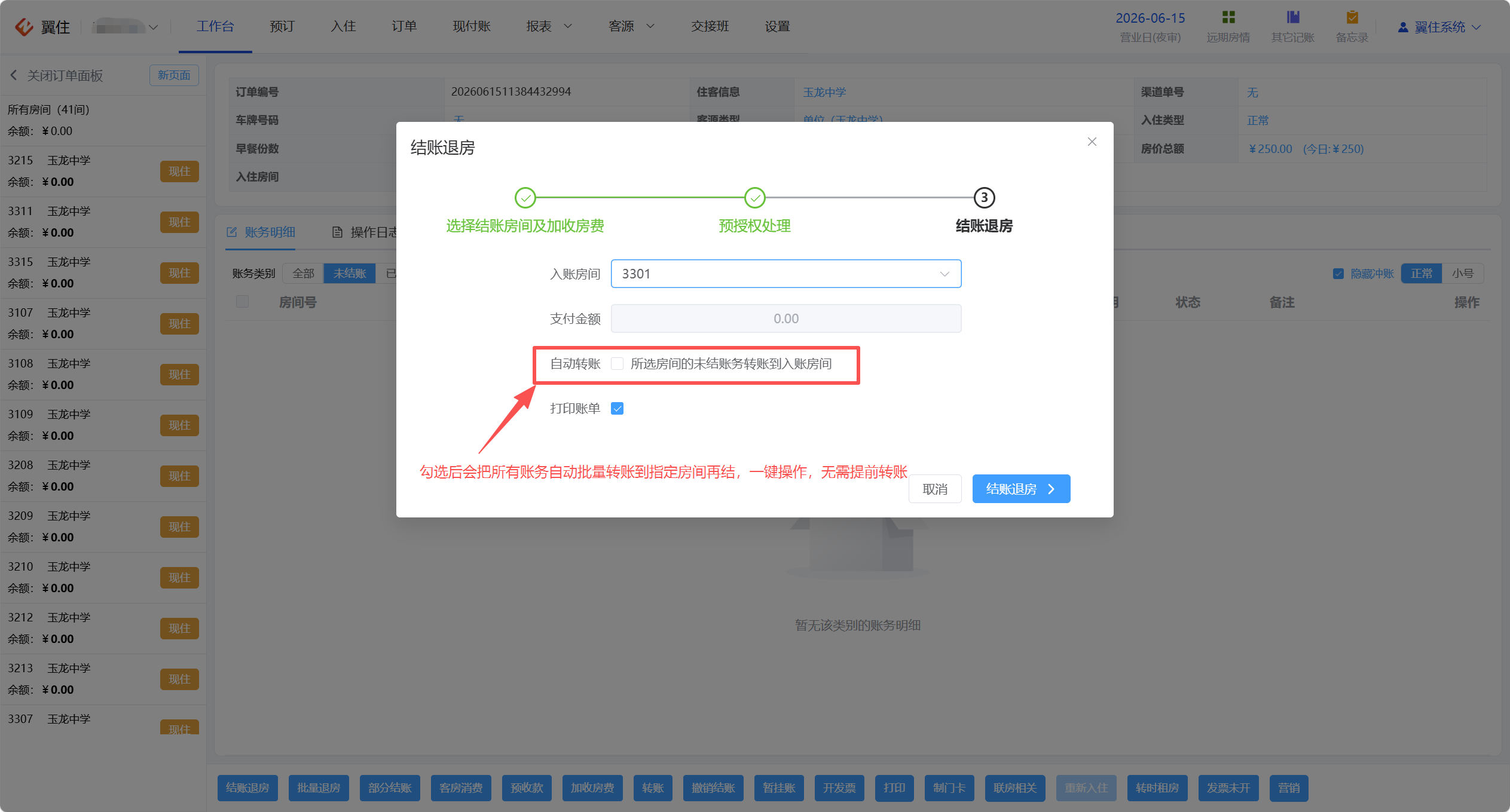Open the 工作台 tab
The height and width of the screenshot is (812, 1510).
215,26
